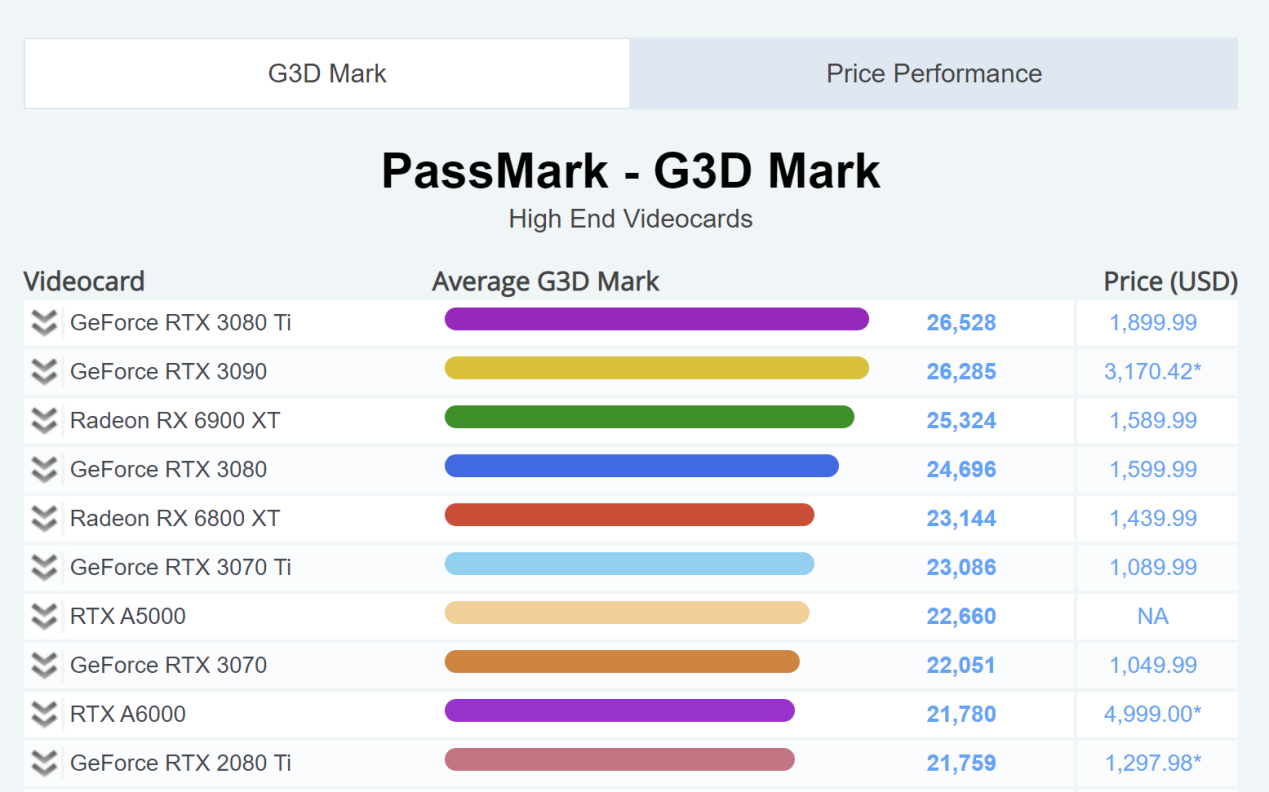Click the GeForce RTX 3070 Ti chevron icon
This screenshot has width=1269, height=792.
[x=43, y=568]
